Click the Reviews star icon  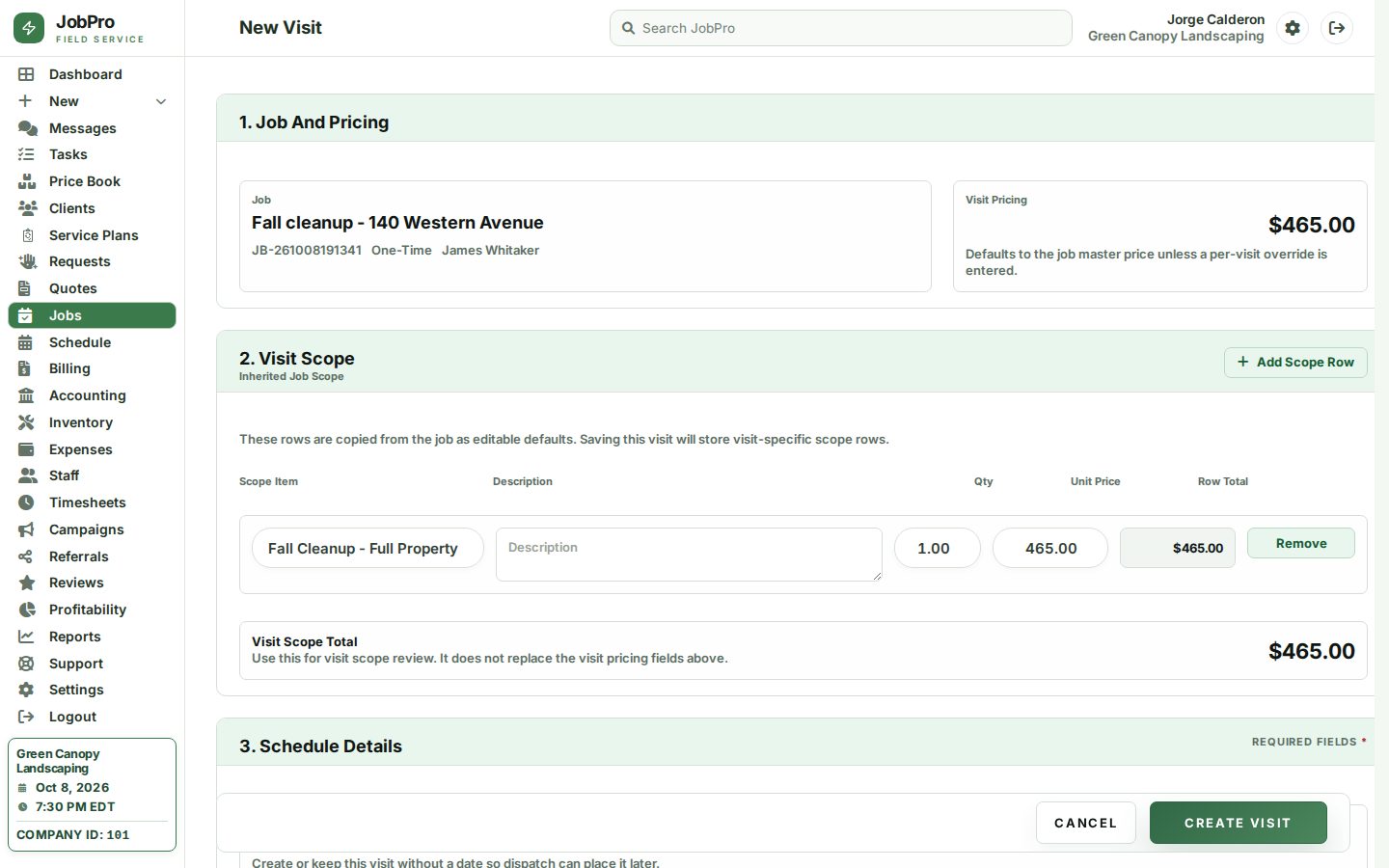point(27,583)
